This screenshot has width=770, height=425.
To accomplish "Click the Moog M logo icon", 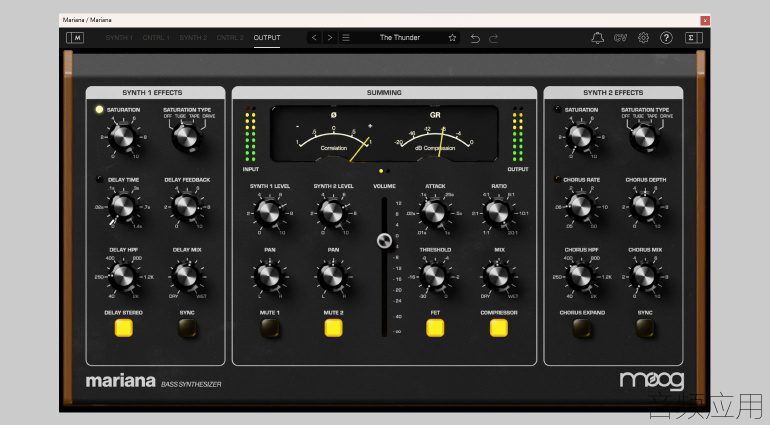I will coord(75,38).
